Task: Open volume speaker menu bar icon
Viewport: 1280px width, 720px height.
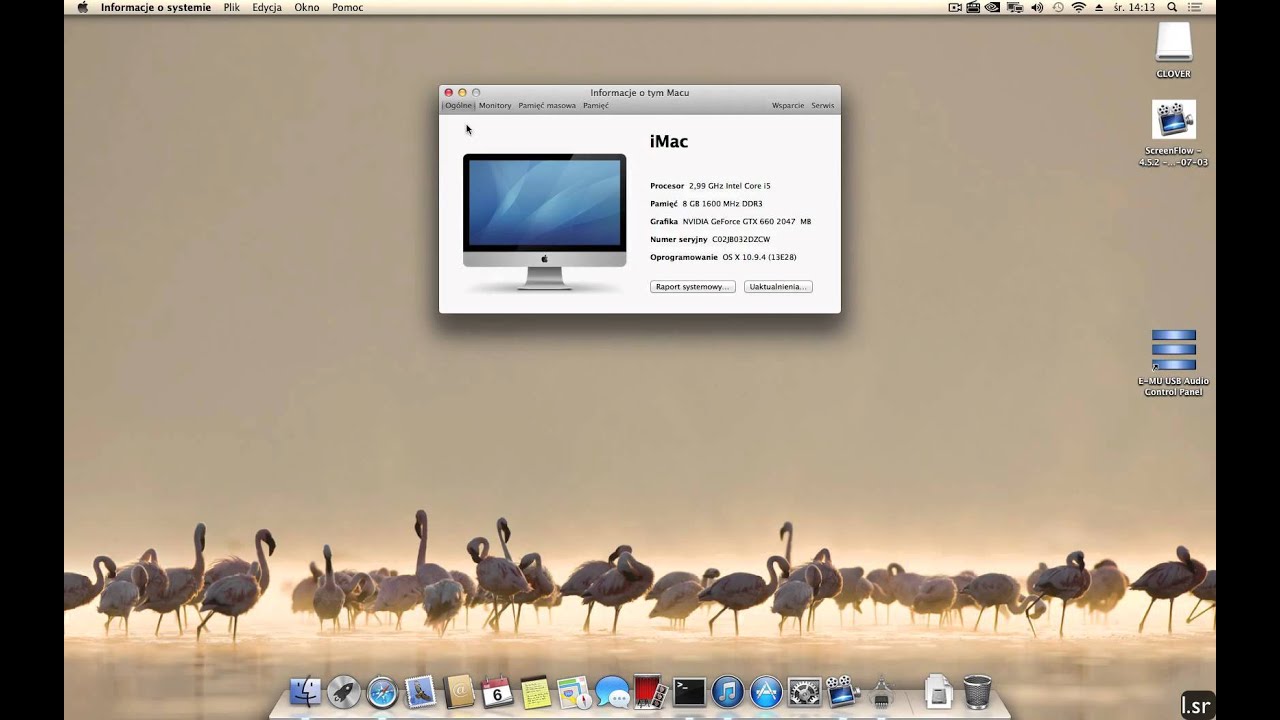Action: coord(1037,7)
